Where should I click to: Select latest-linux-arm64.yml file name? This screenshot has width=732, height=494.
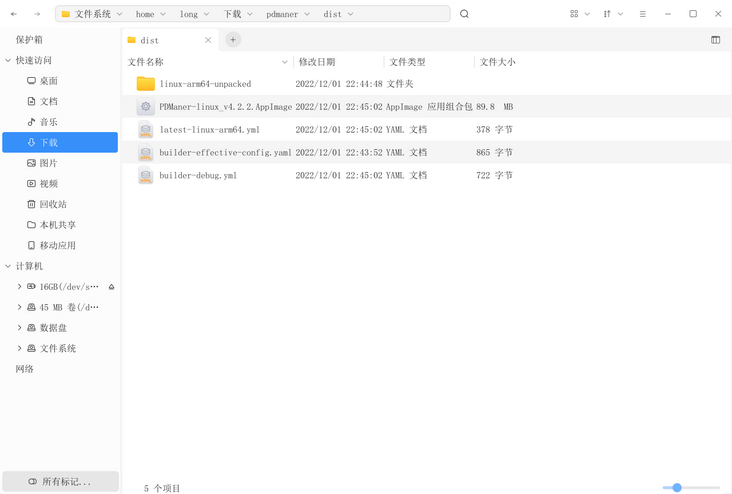coord(210,130)
